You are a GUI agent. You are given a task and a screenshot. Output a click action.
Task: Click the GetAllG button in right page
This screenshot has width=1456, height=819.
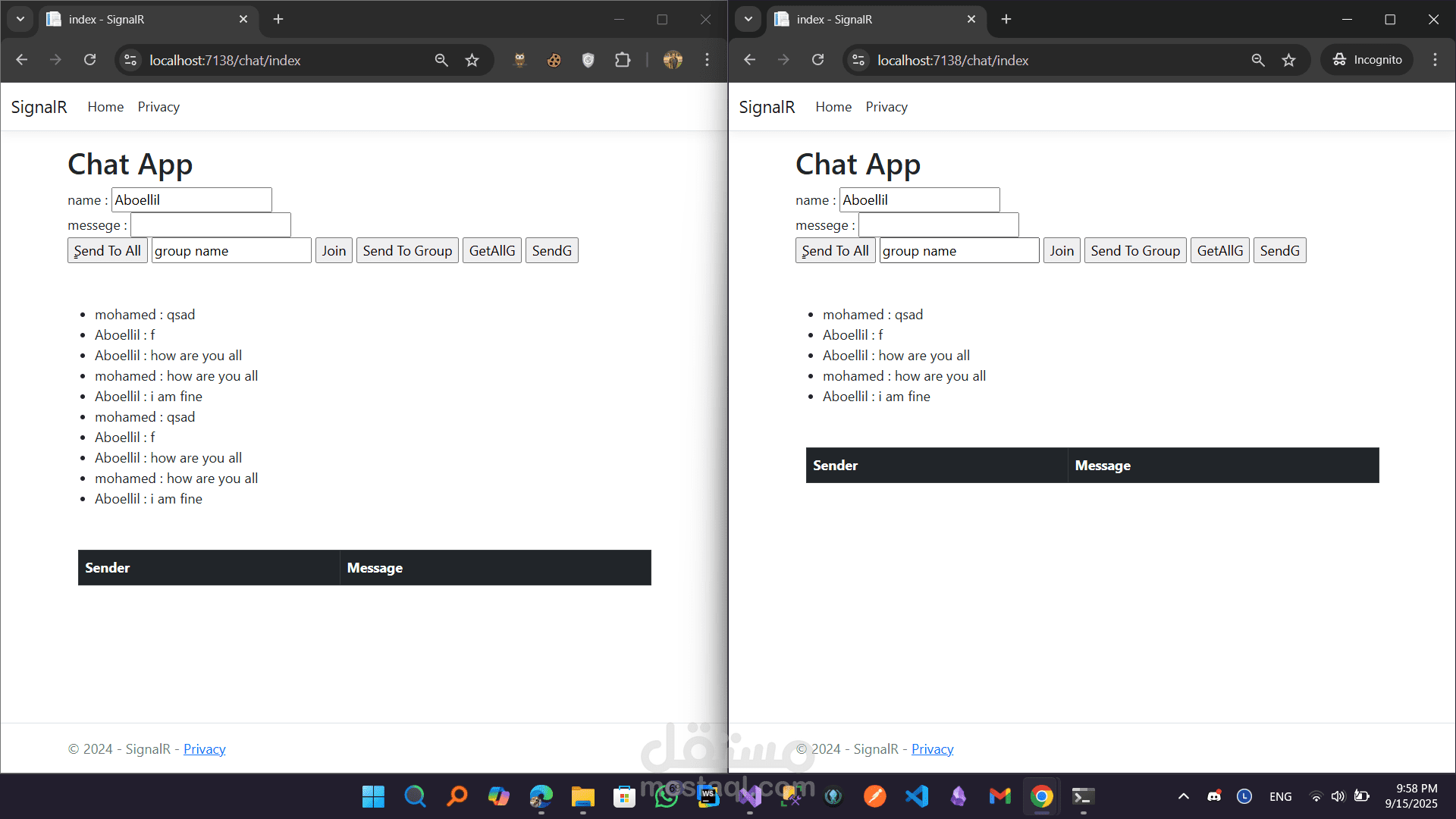[1219, 250]
